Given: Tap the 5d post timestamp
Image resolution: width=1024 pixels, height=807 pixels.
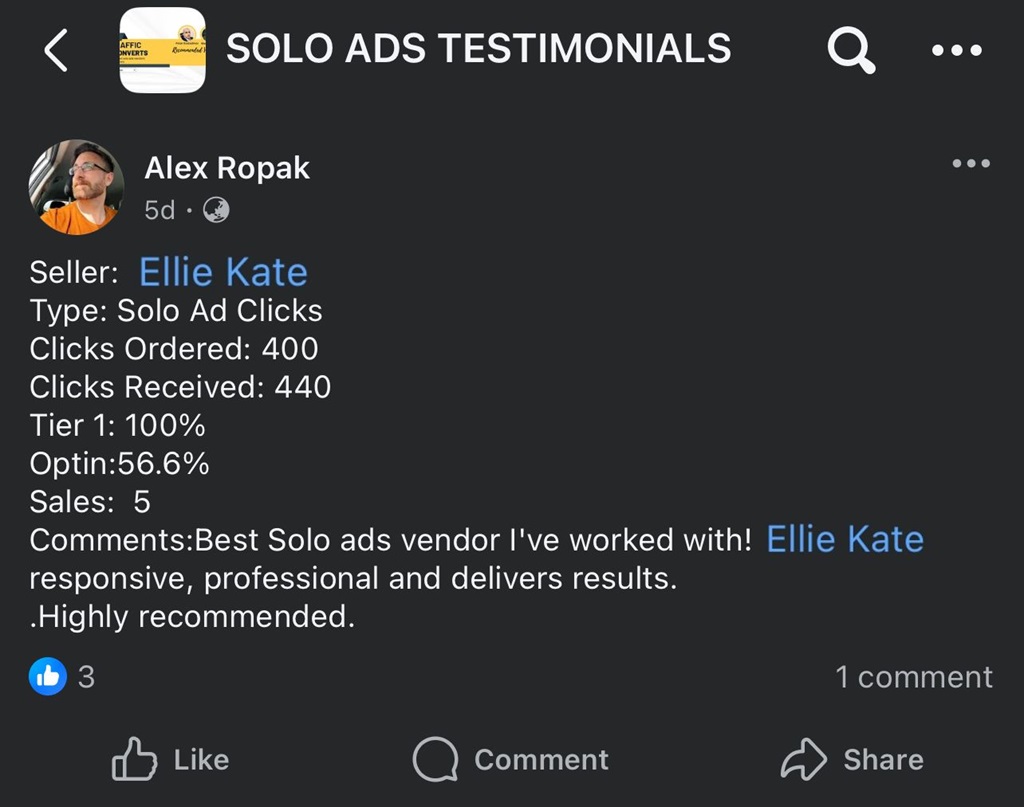Looking at the screenshot, I should click(159, 210).
